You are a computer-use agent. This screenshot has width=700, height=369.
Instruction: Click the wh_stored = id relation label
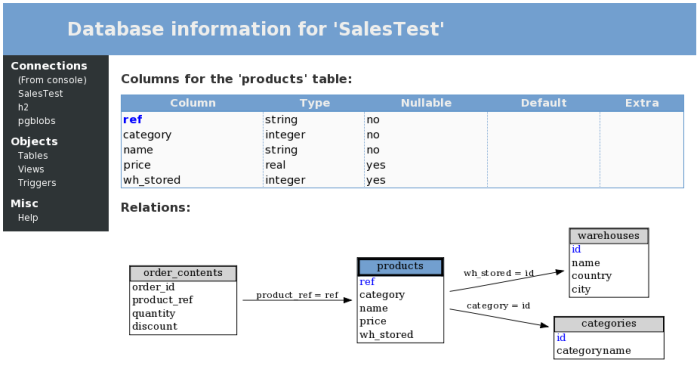498,273
